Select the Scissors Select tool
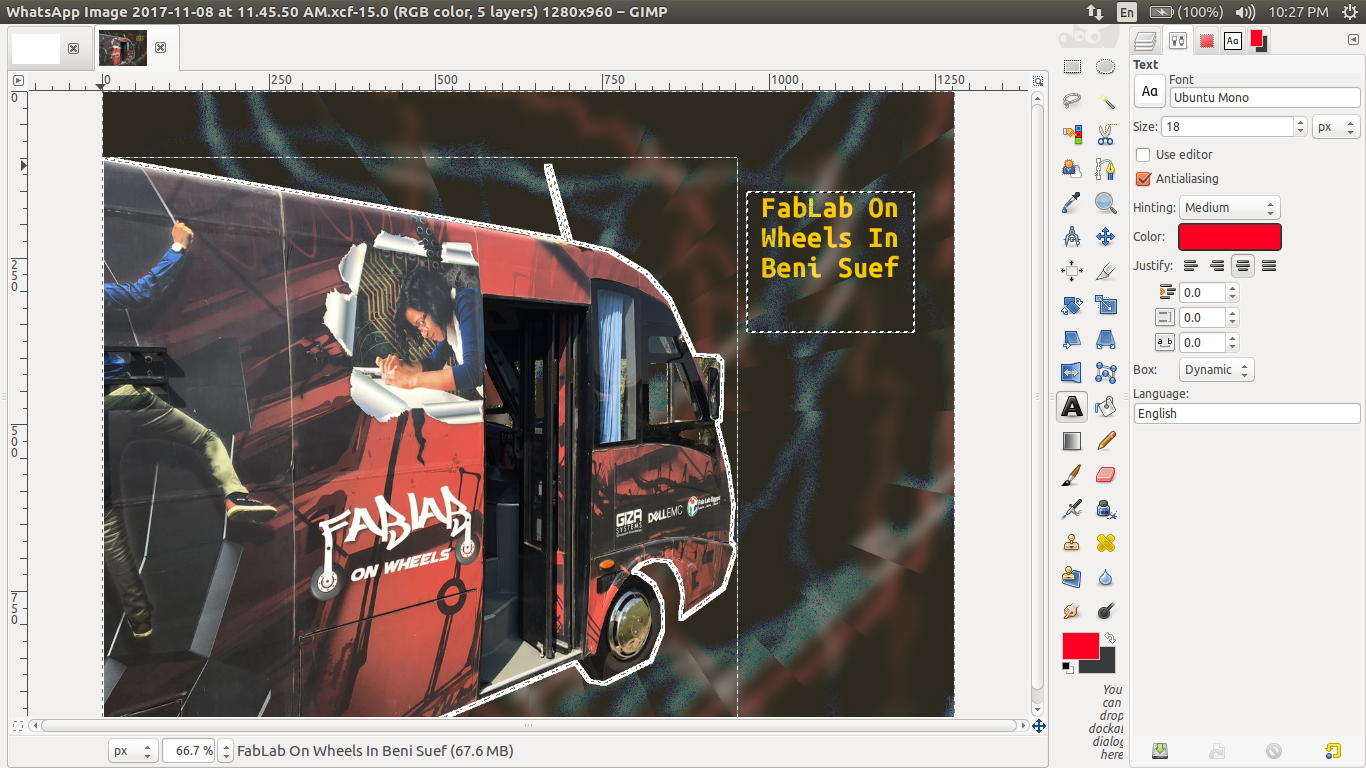 [x=1105, y=135]
